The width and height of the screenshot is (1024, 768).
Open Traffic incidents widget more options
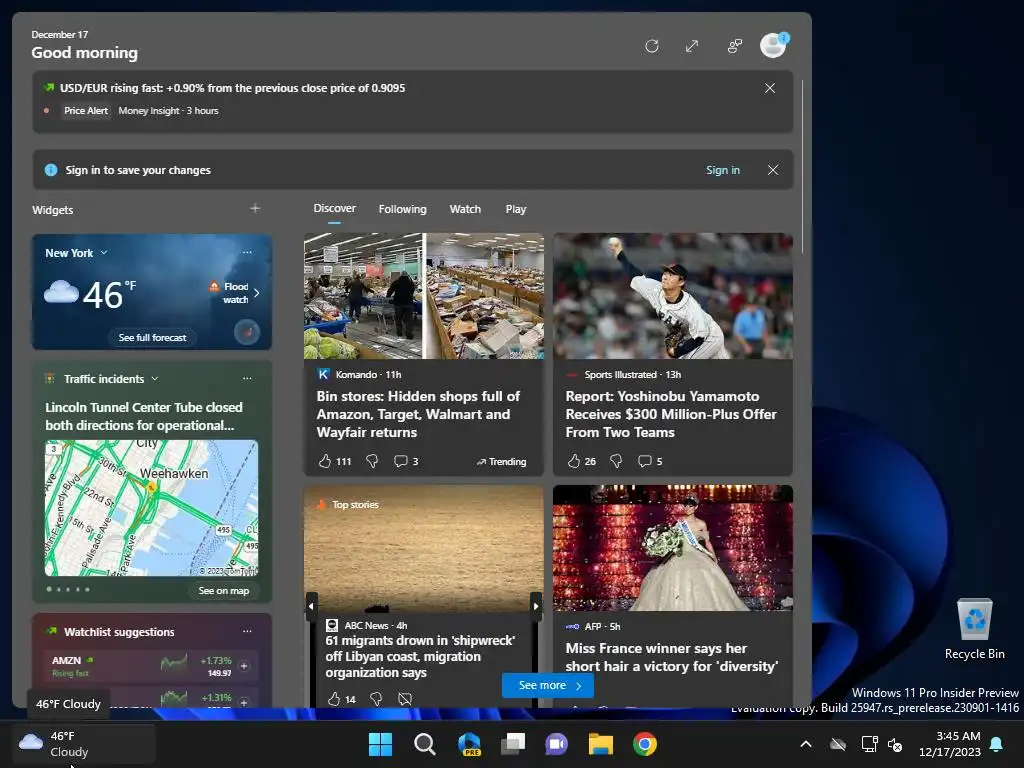click(248, 378)
